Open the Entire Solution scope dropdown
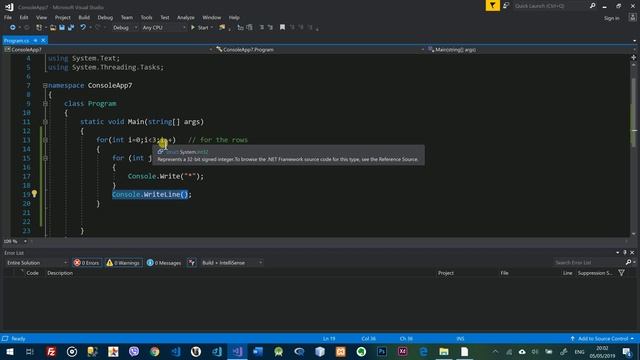Screen dimensions: 640x360 point(36,263)
